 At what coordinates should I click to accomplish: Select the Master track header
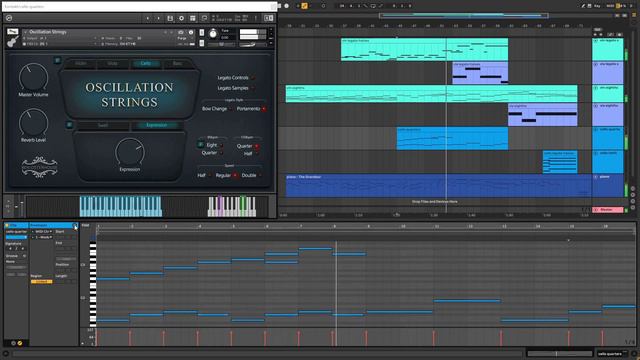(x=607, y=210)
